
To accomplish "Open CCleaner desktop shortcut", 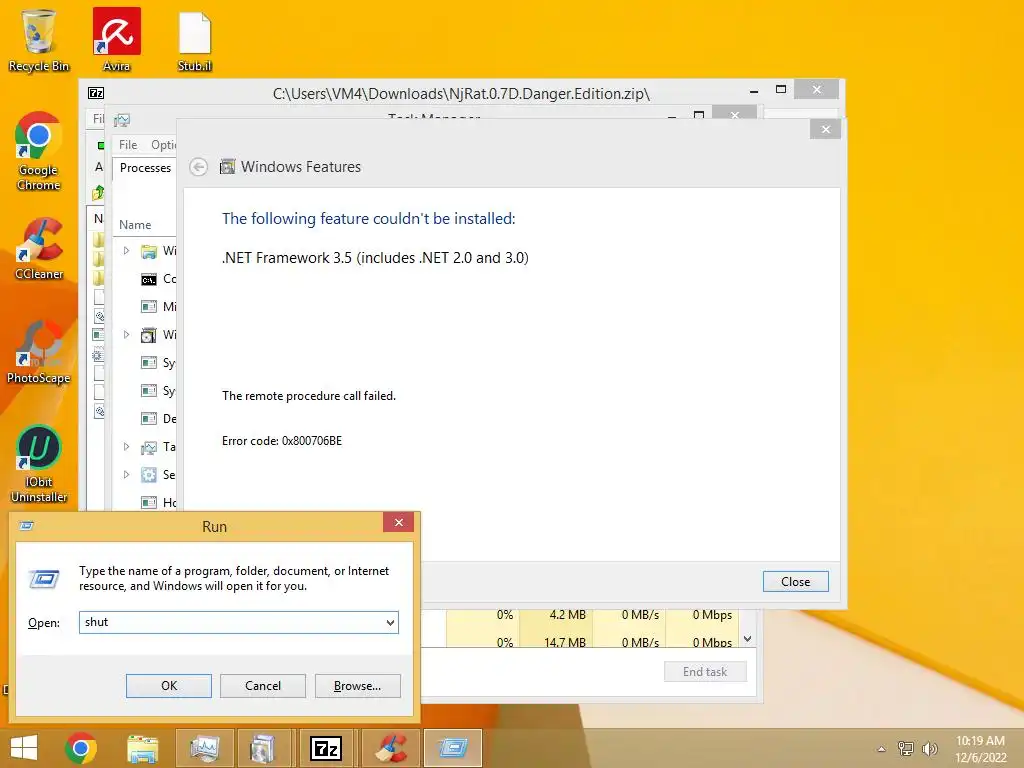I will 39,248.
